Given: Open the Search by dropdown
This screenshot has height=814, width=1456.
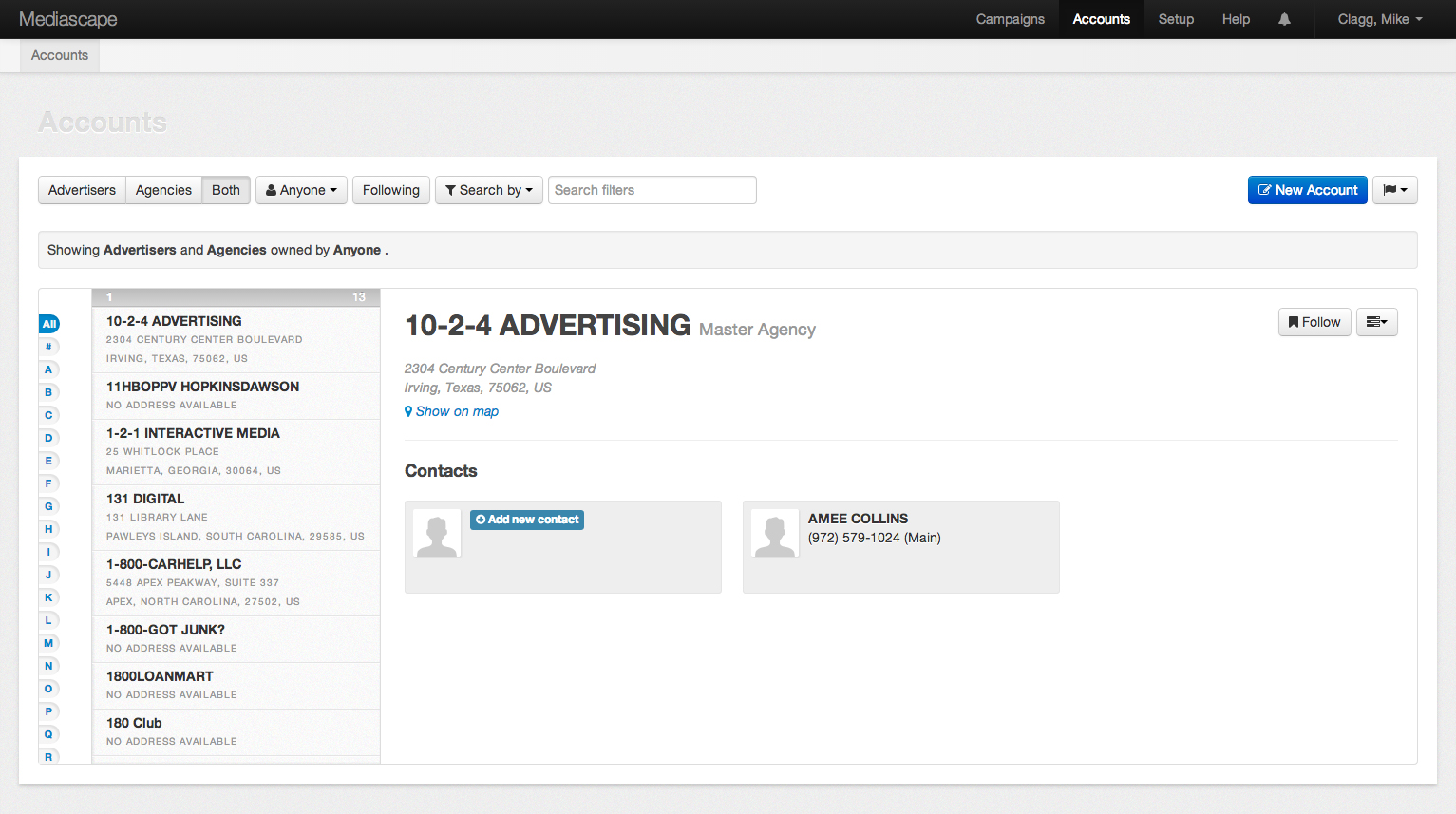Looking at the screenshot, I should click(489, 190).
